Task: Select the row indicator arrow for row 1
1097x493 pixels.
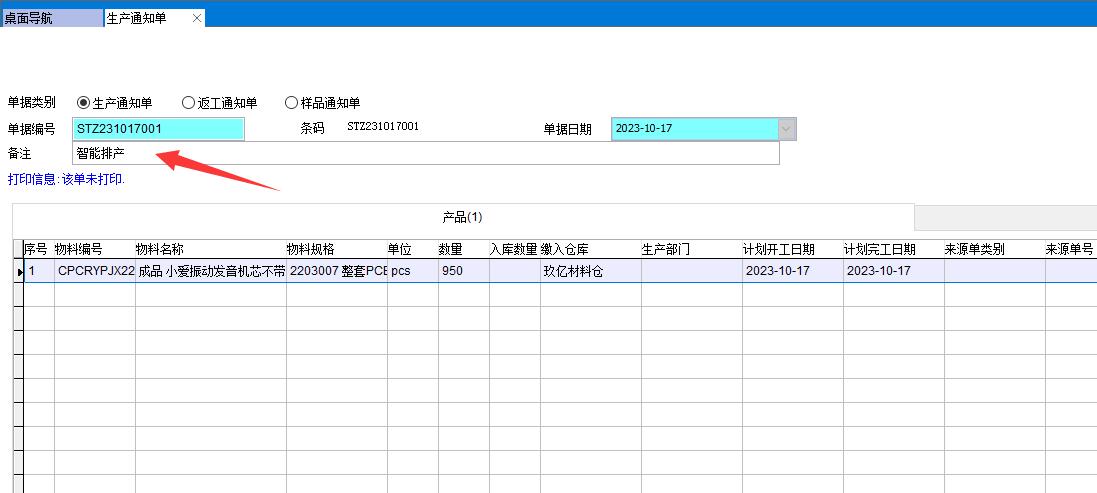Action: (18, 271)
